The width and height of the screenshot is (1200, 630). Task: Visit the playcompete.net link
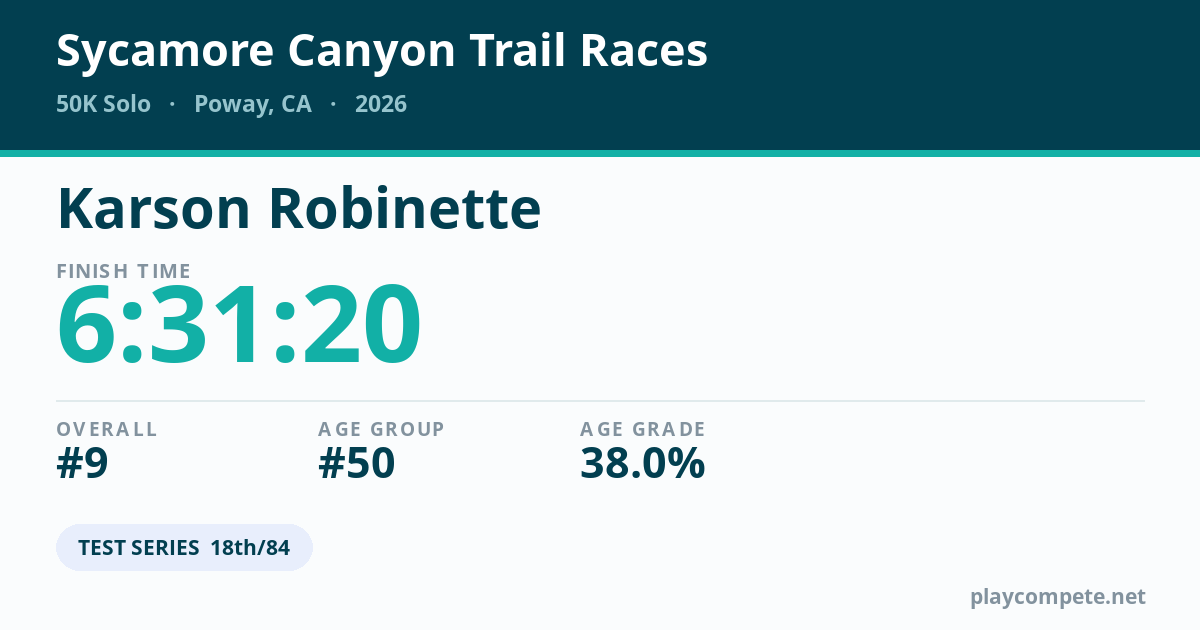[1058, 597]
